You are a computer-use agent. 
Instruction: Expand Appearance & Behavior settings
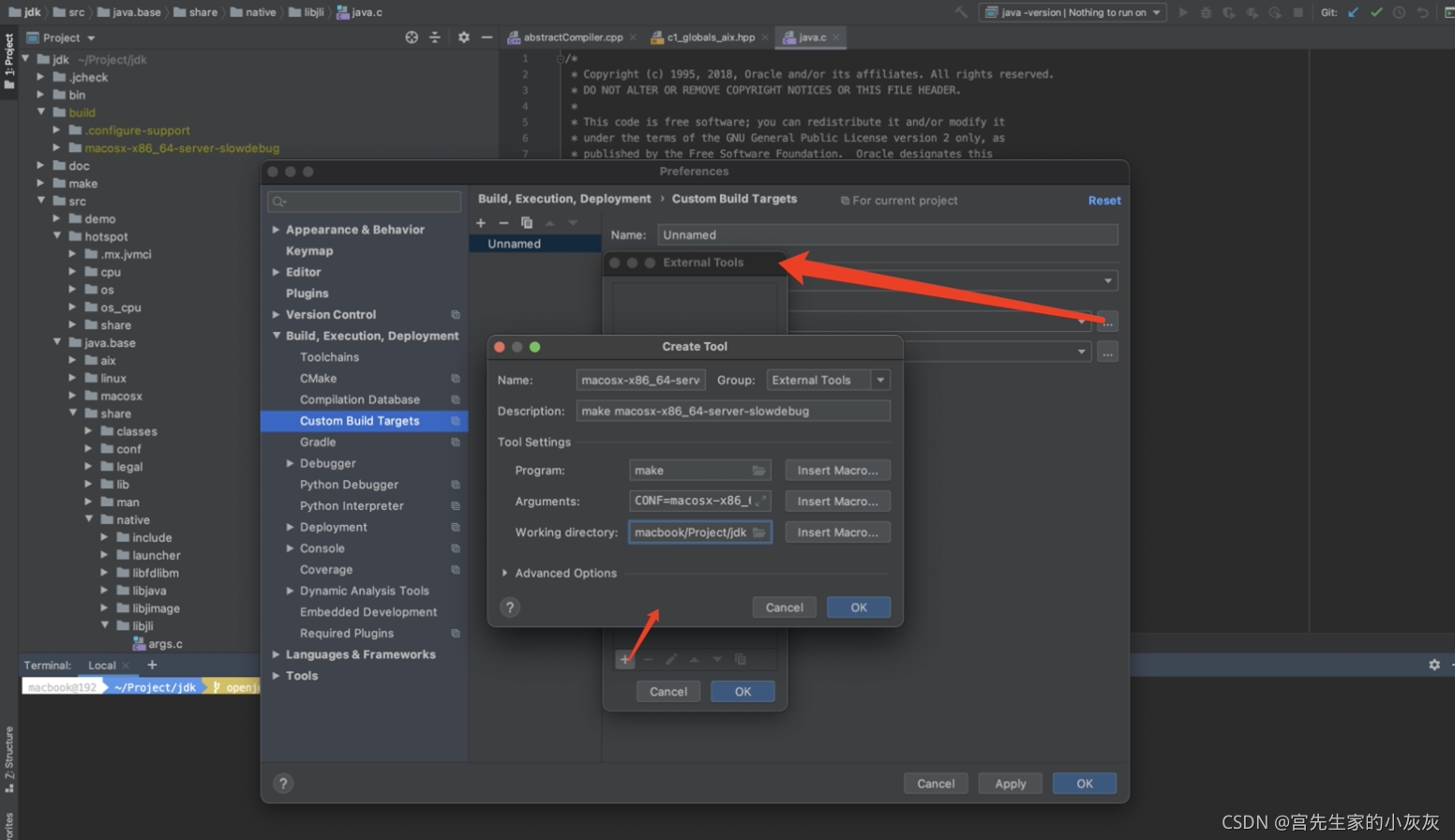(276, 230)
